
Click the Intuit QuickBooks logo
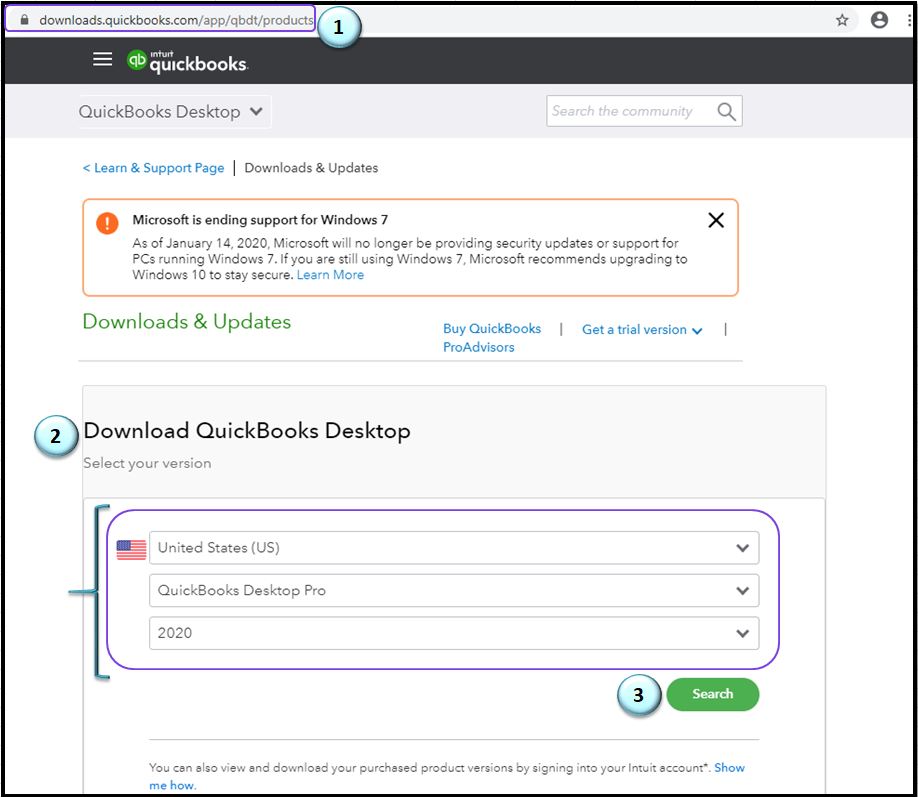point(187,61)
